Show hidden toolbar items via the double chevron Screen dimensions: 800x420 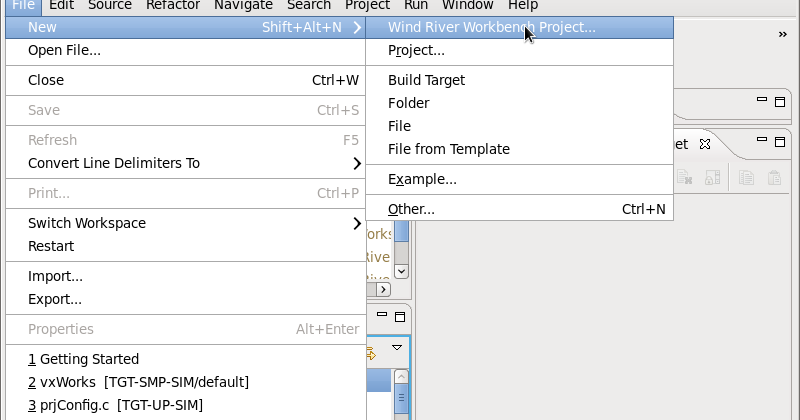pos(782,34)
